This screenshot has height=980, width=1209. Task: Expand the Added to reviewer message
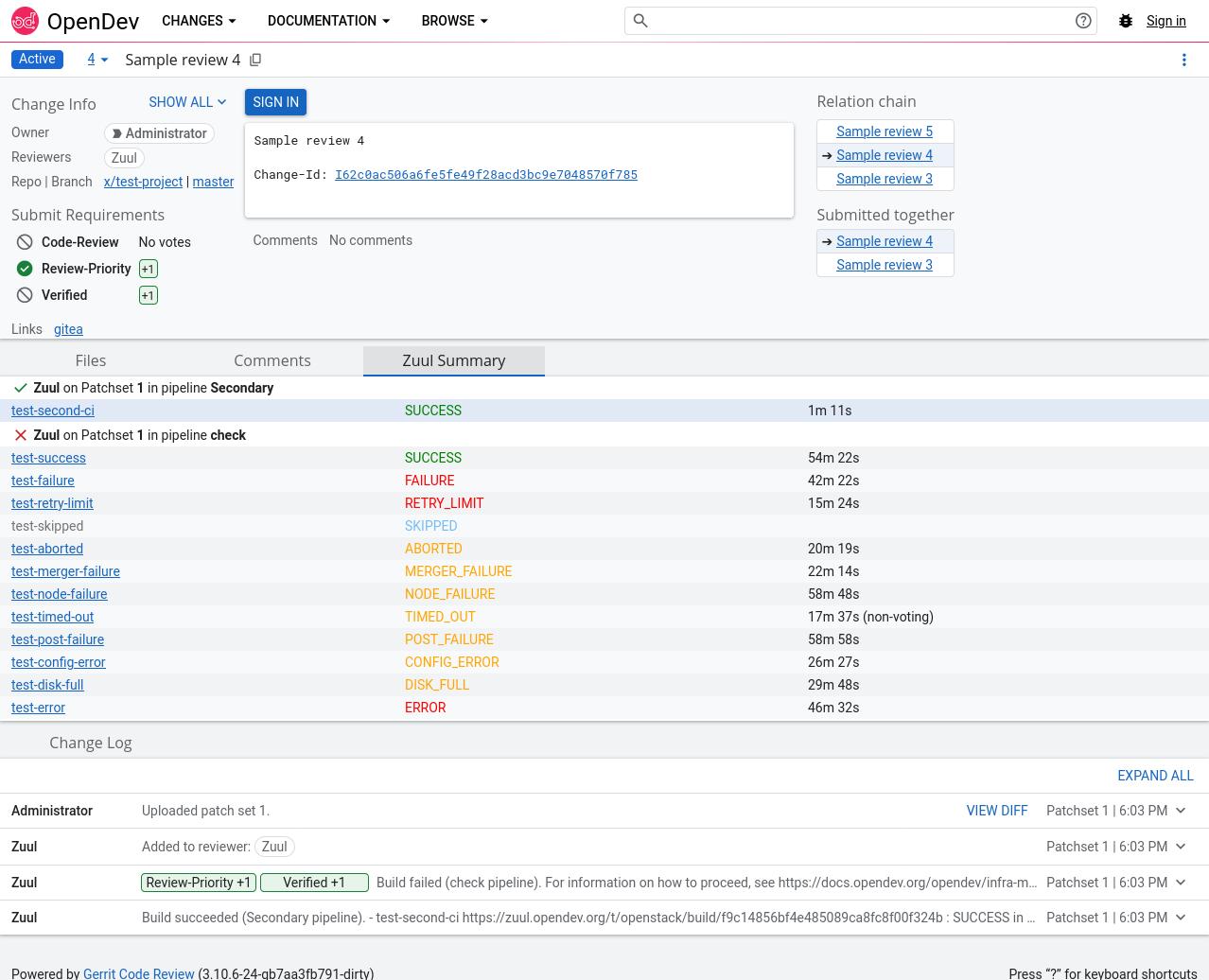(1181, 847)
